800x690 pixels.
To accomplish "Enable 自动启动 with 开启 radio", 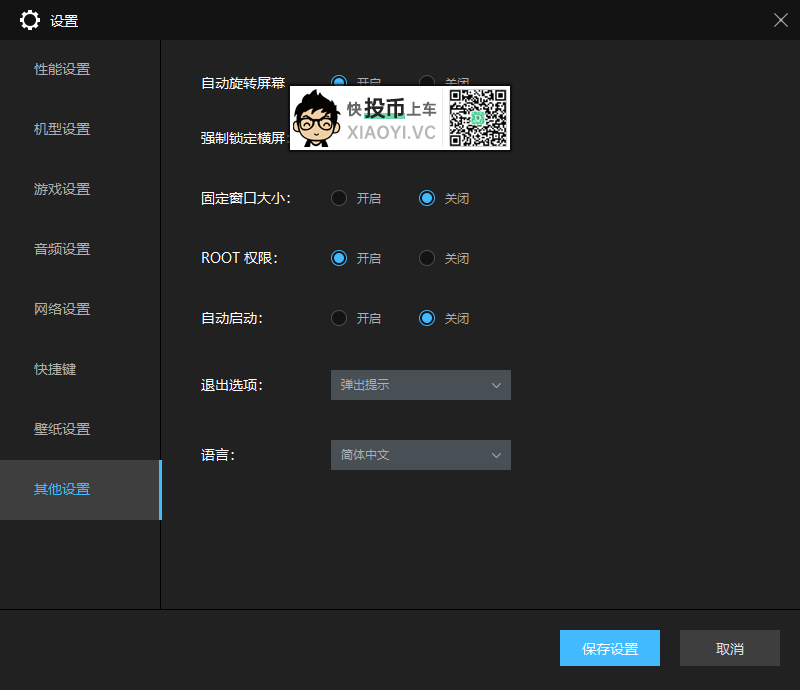I will (x=339, y=318).
